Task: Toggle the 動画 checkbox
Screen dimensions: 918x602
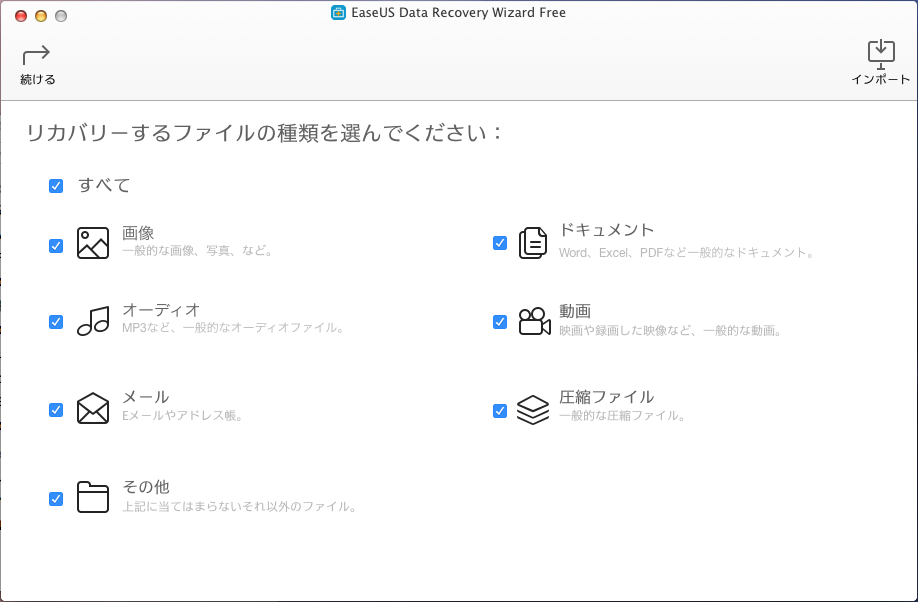Action: point(499,322)
